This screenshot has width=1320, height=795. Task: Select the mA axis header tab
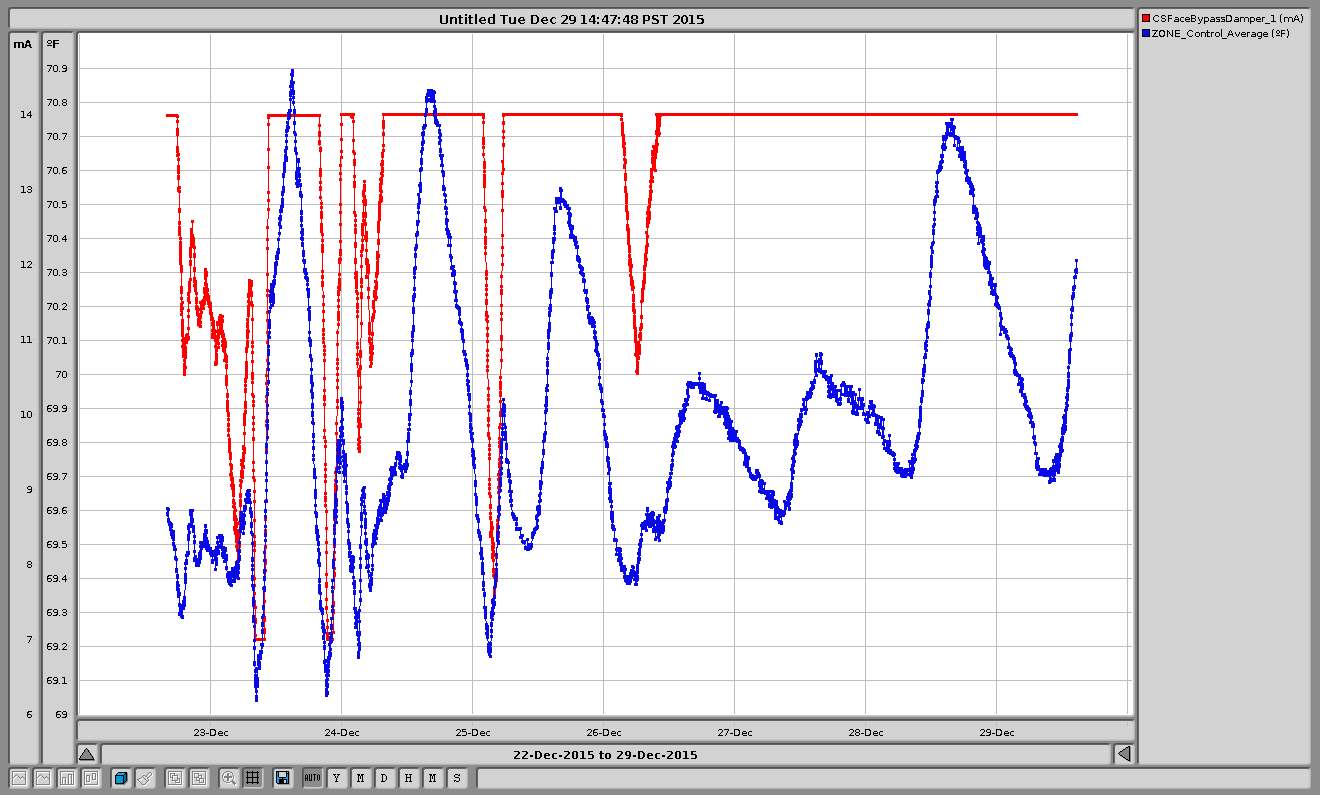pos(22,44)
